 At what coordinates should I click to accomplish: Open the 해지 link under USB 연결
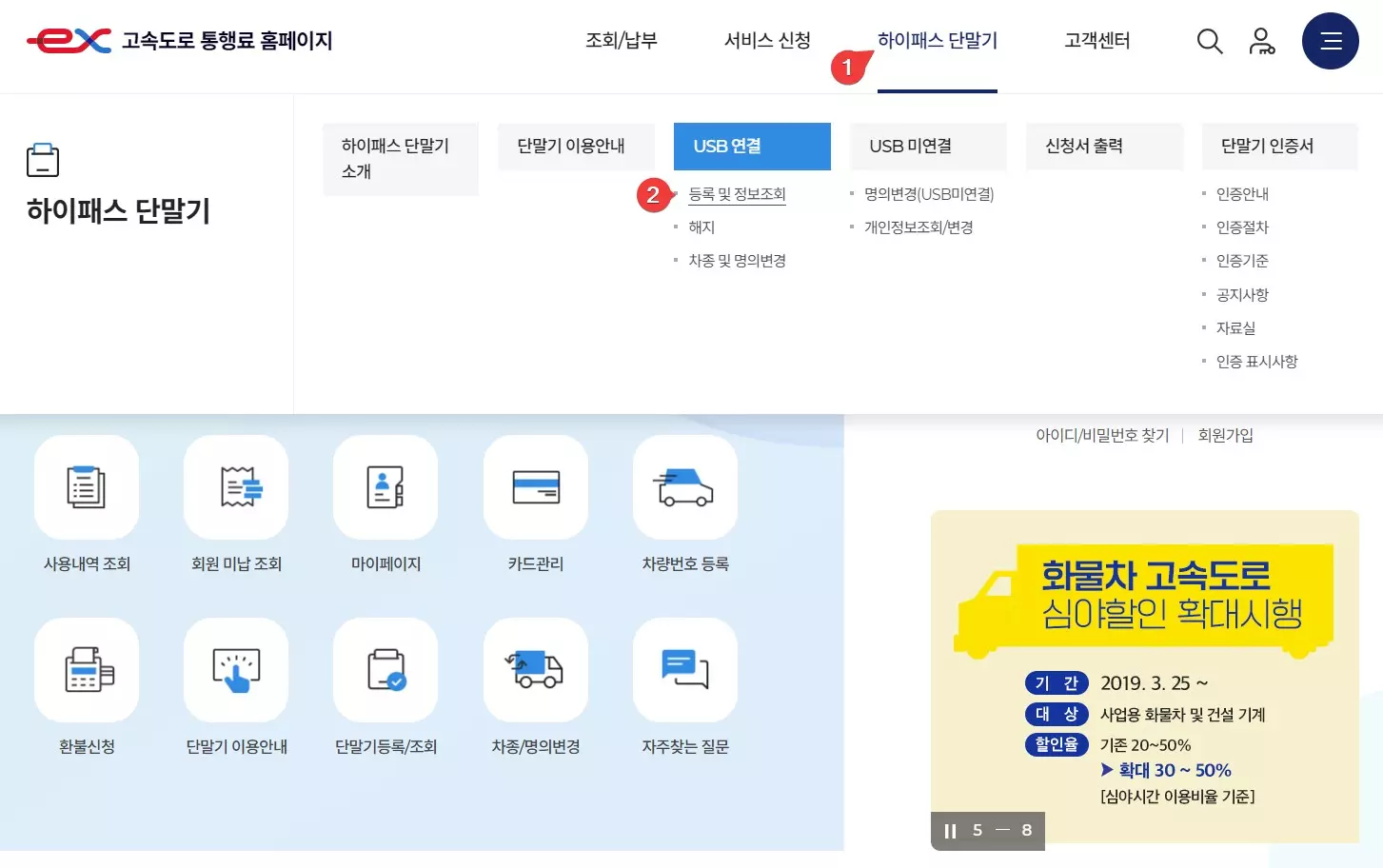(701, 227)
